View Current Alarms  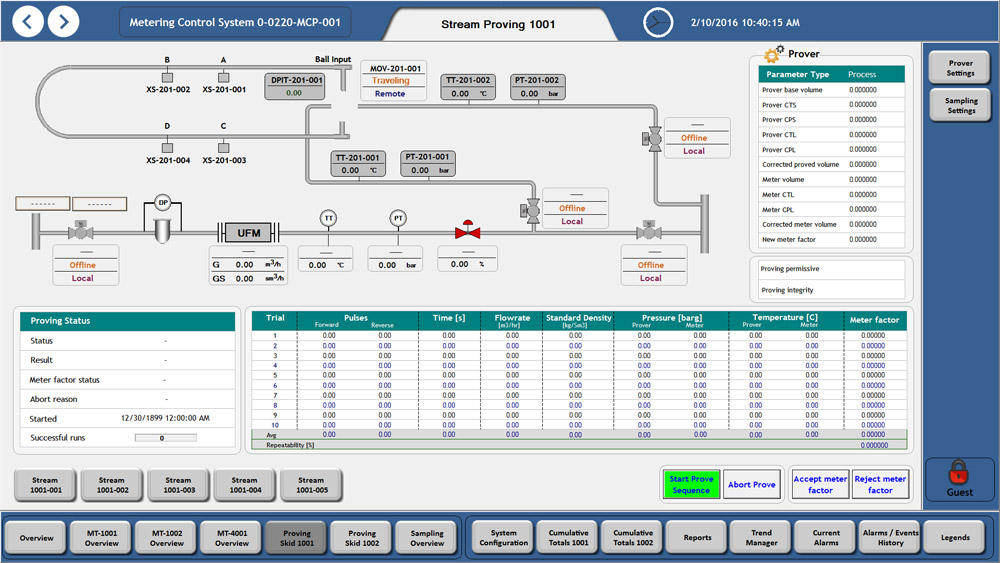click(826, 537)
